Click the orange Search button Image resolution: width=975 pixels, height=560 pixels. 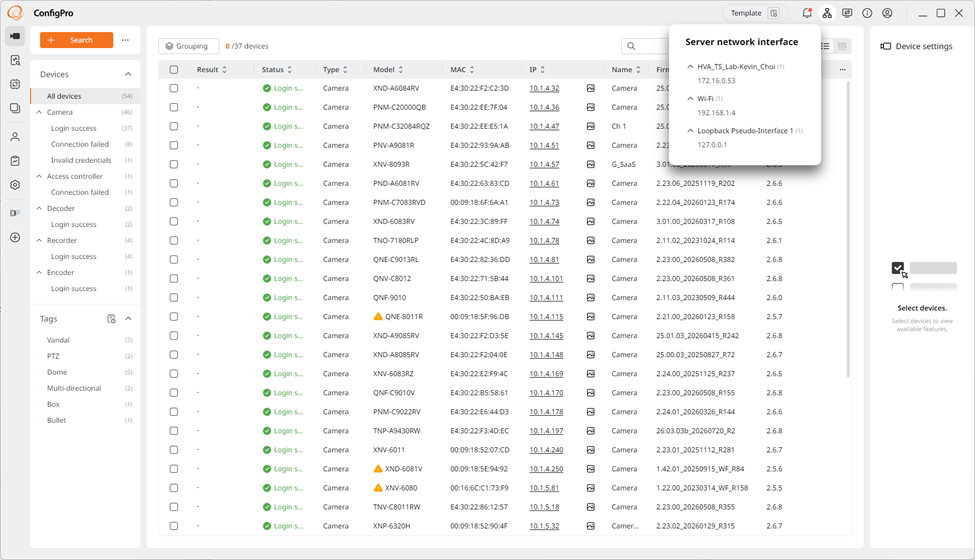76,40
